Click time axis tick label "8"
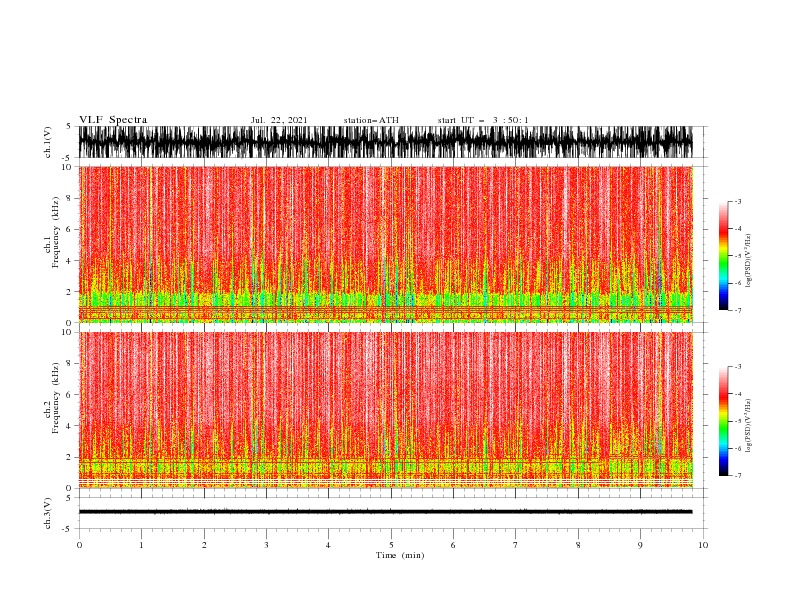 pos(578,545)
